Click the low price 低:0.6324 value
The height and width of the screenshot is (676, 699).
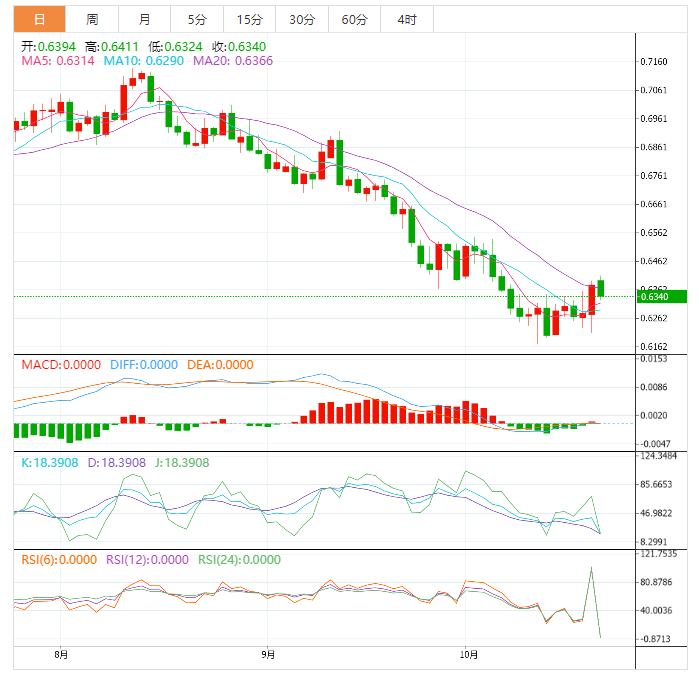176,46
